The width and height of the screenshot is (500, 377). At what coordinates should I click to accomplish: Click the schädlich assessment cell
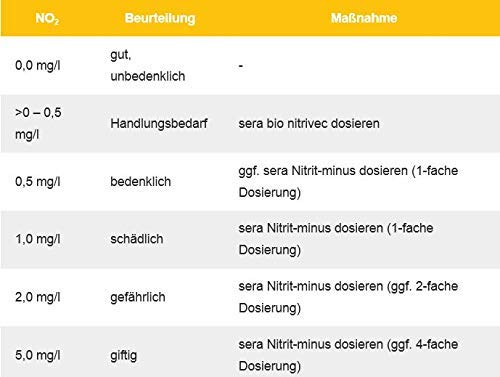click(x=137, y=239)
